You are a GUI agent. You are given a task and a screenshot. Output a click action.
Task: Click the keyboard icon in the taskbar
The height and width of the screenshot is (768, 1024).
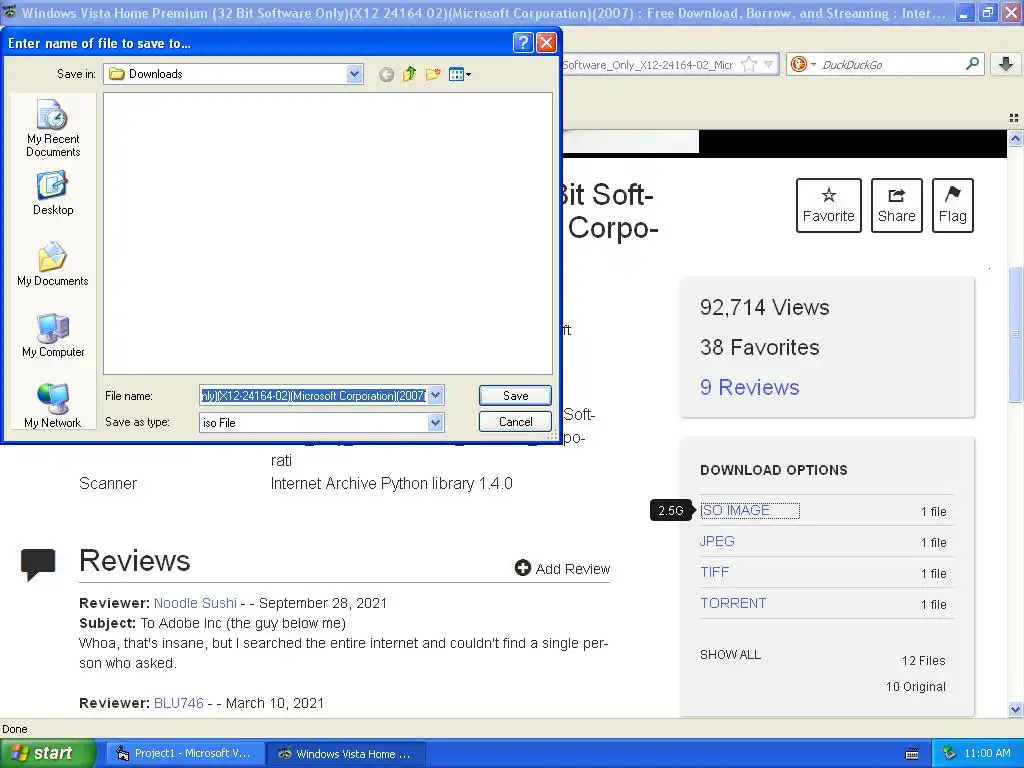coord(912,754)
